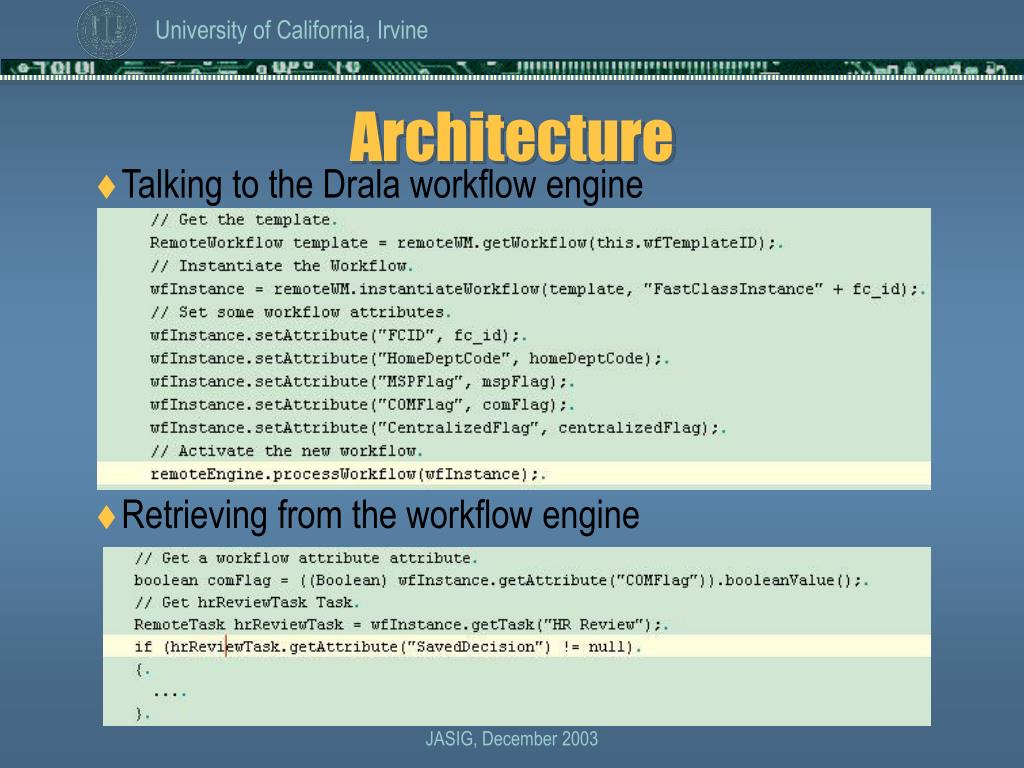Click the closing brace '}' code line
This screenshot has width=1024, height=768.
pyautogui.click(x=142, y=714)
